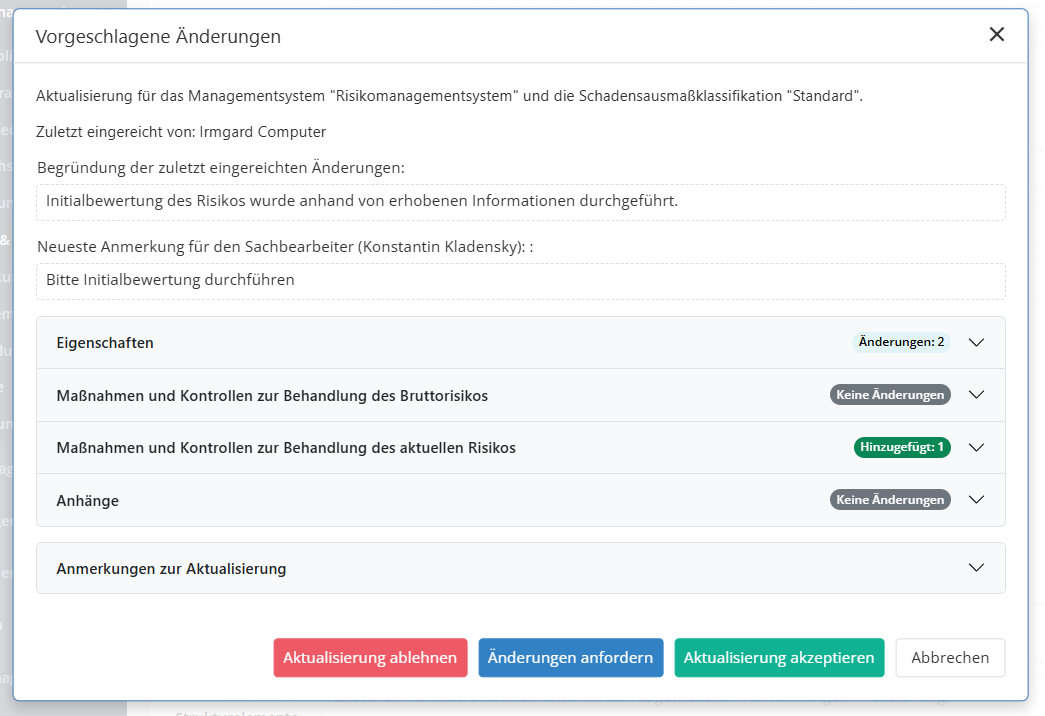
Task: Expand the Anhänge section chevron
Action: (977, 500)
